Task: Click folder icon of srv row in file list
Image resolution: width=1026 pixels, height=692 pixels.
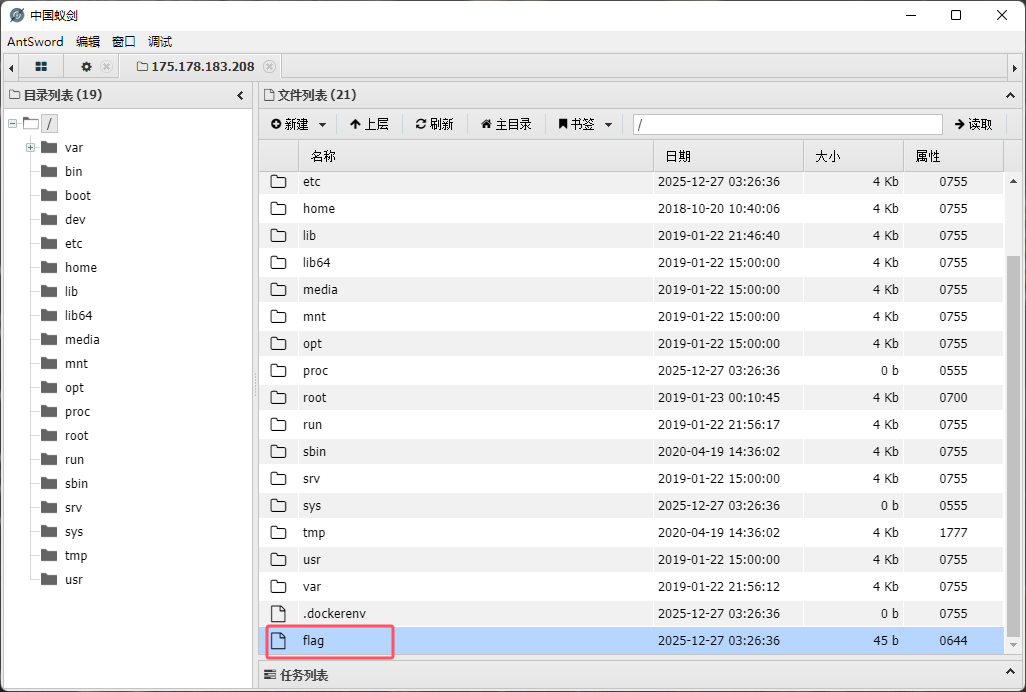Action: point(279,479)
